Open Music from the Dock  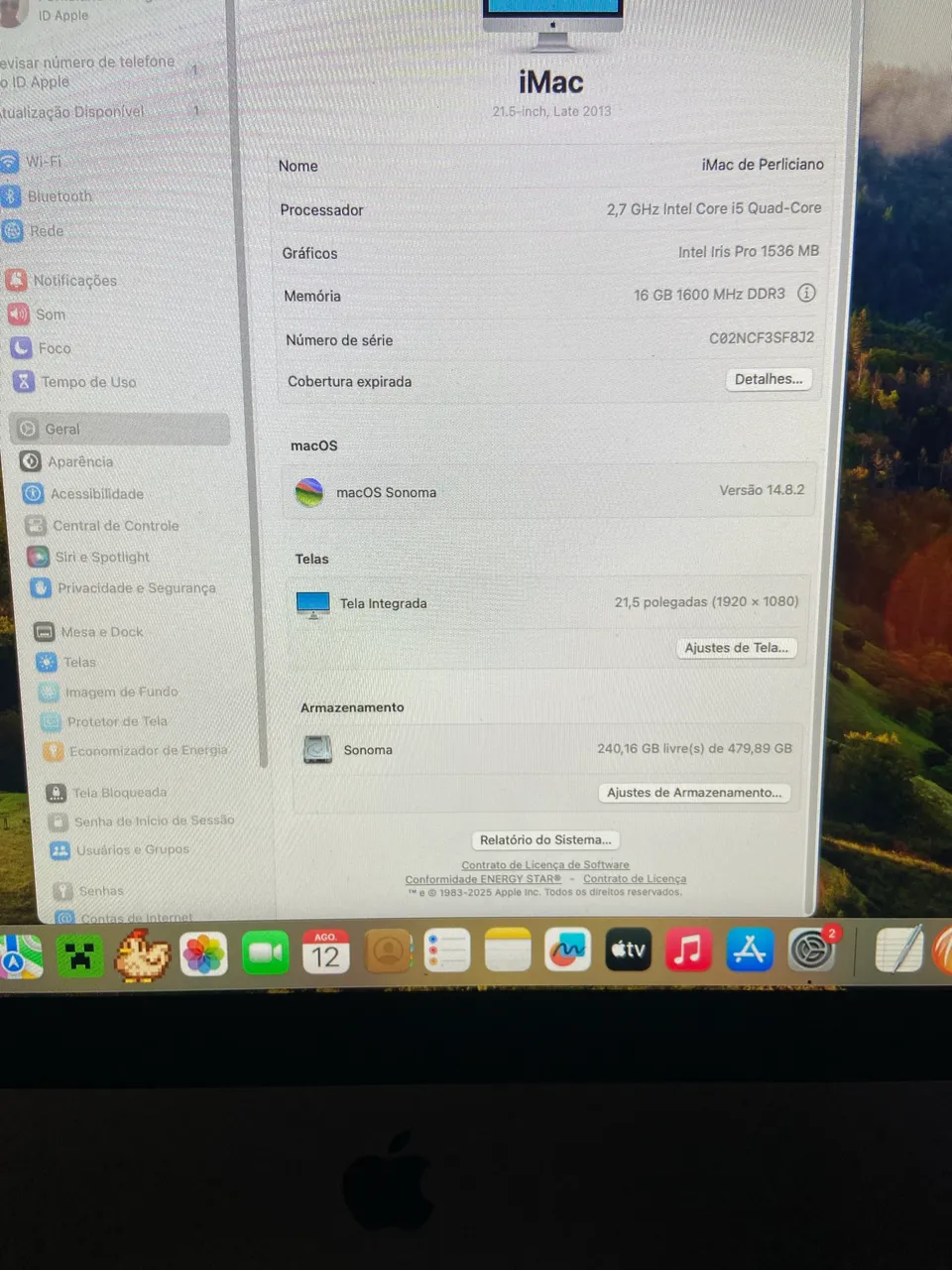(x=689, y=950)
